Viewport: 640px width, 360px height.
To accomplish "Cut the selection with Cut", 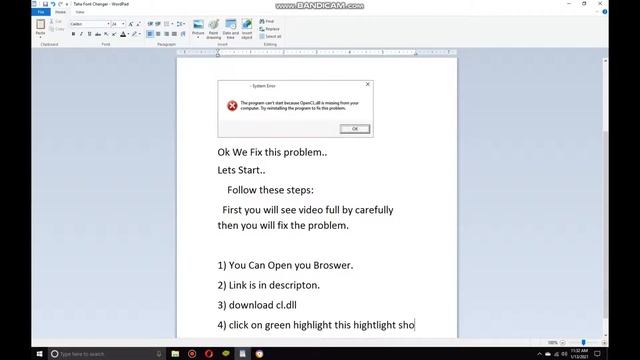I will [56, 21].
